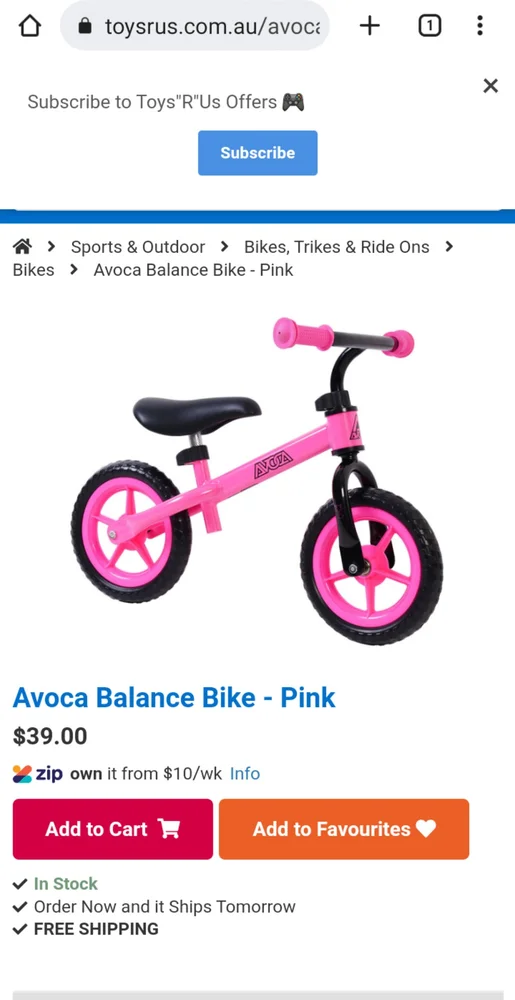Screen dimensions: 515x1000
Task: Open the Sports & Outdoor breadcrumb
Action: coord(138,247)
